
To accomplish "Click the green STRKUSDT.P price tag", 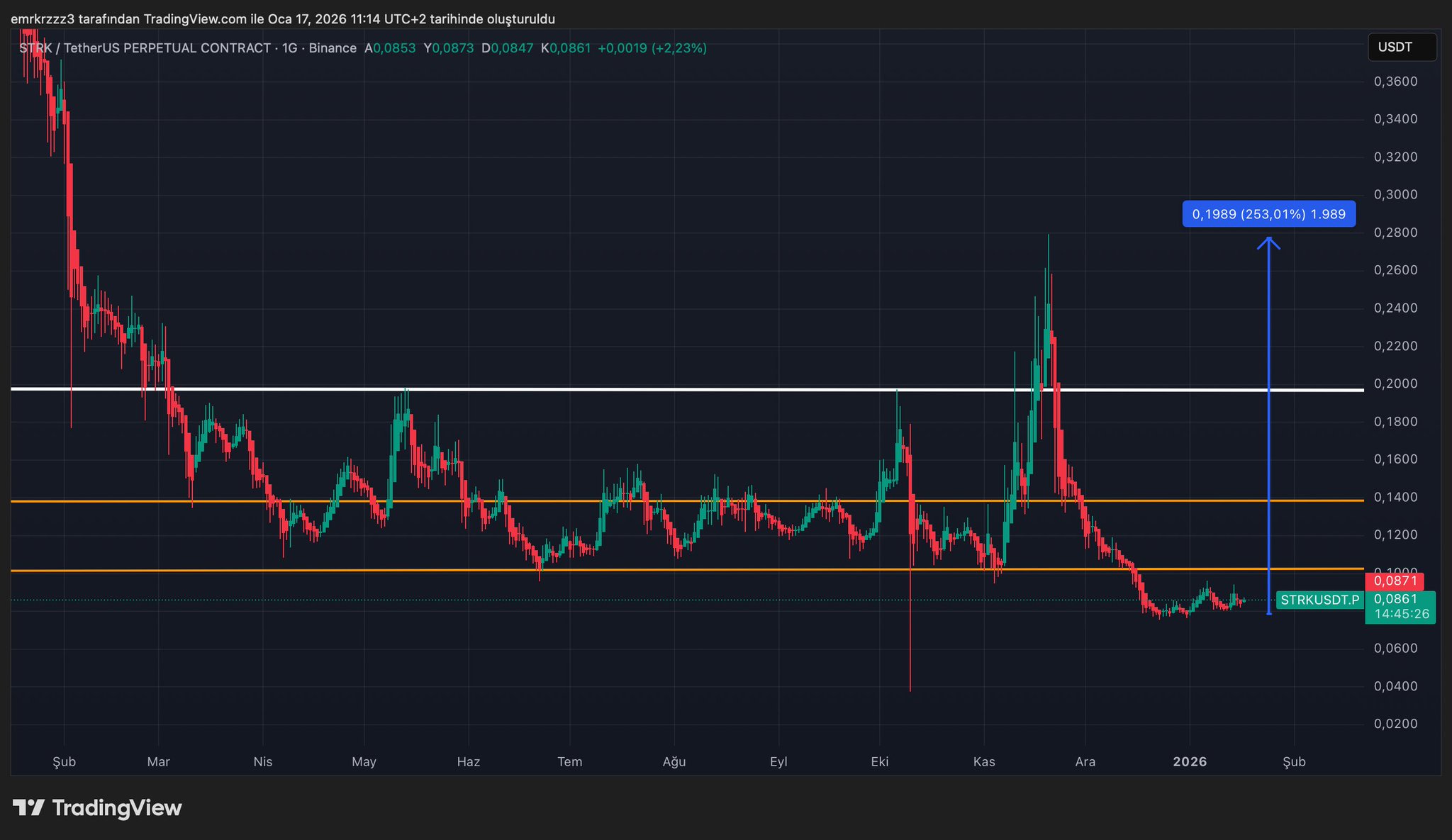I will point(1319,600).
